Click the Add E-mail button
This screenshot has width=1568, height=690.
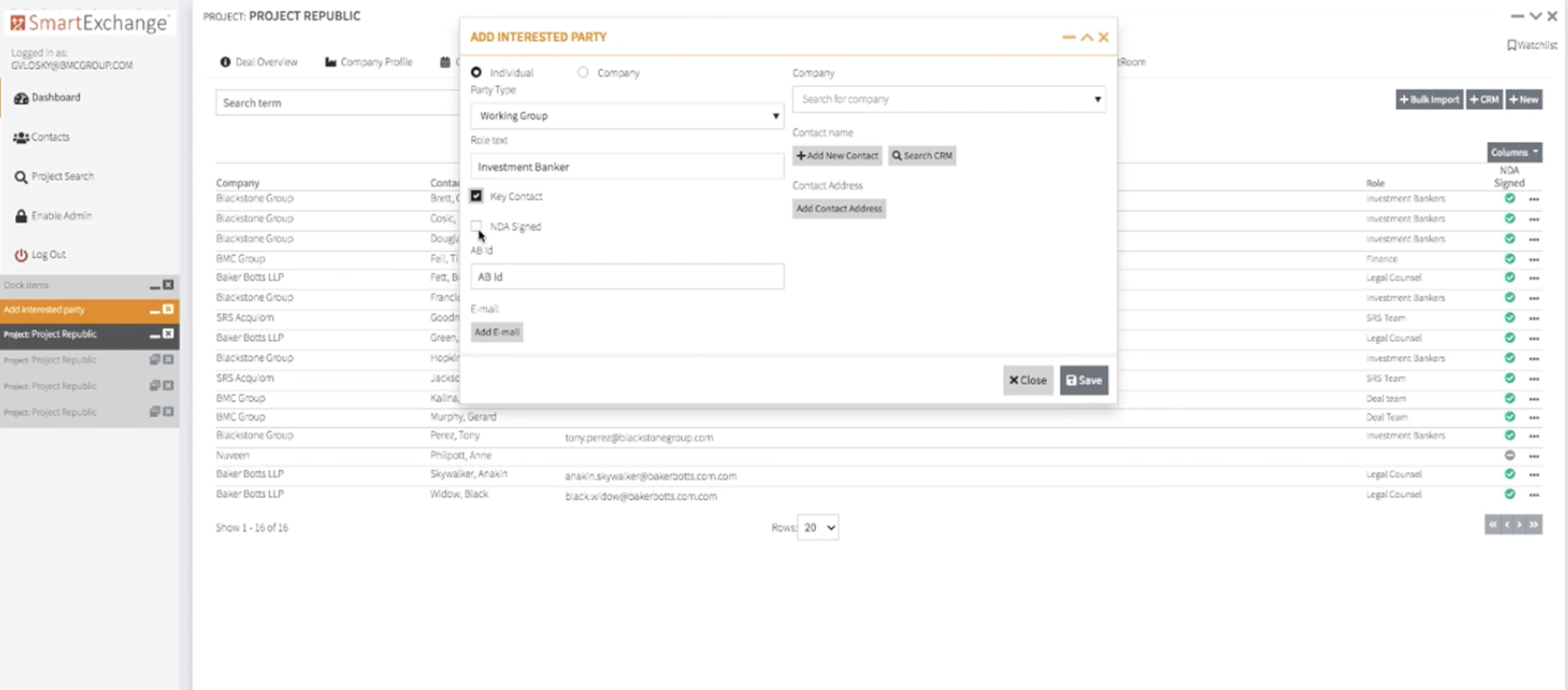click(x=497, y=333)
